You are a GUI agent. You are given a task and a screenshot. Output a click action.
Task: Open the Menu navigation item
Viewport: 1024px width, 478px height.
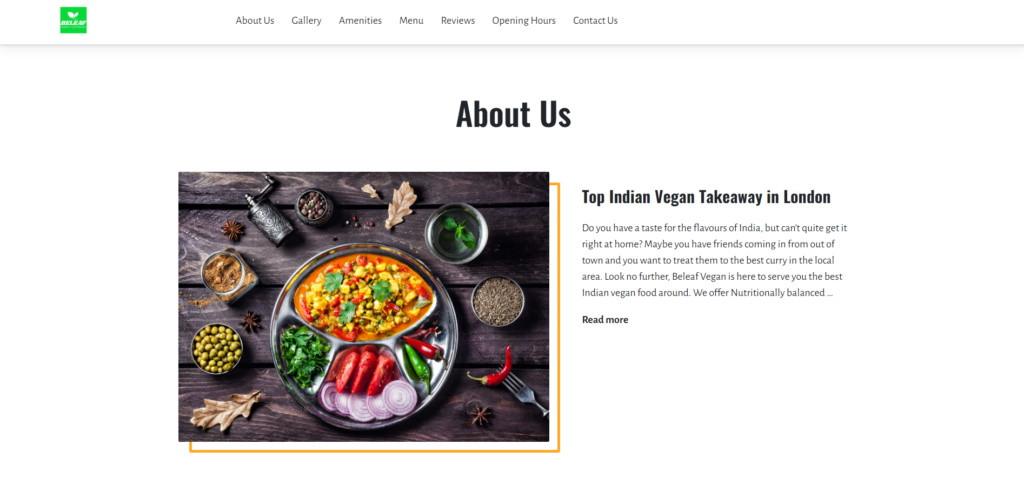click(411, 20)
